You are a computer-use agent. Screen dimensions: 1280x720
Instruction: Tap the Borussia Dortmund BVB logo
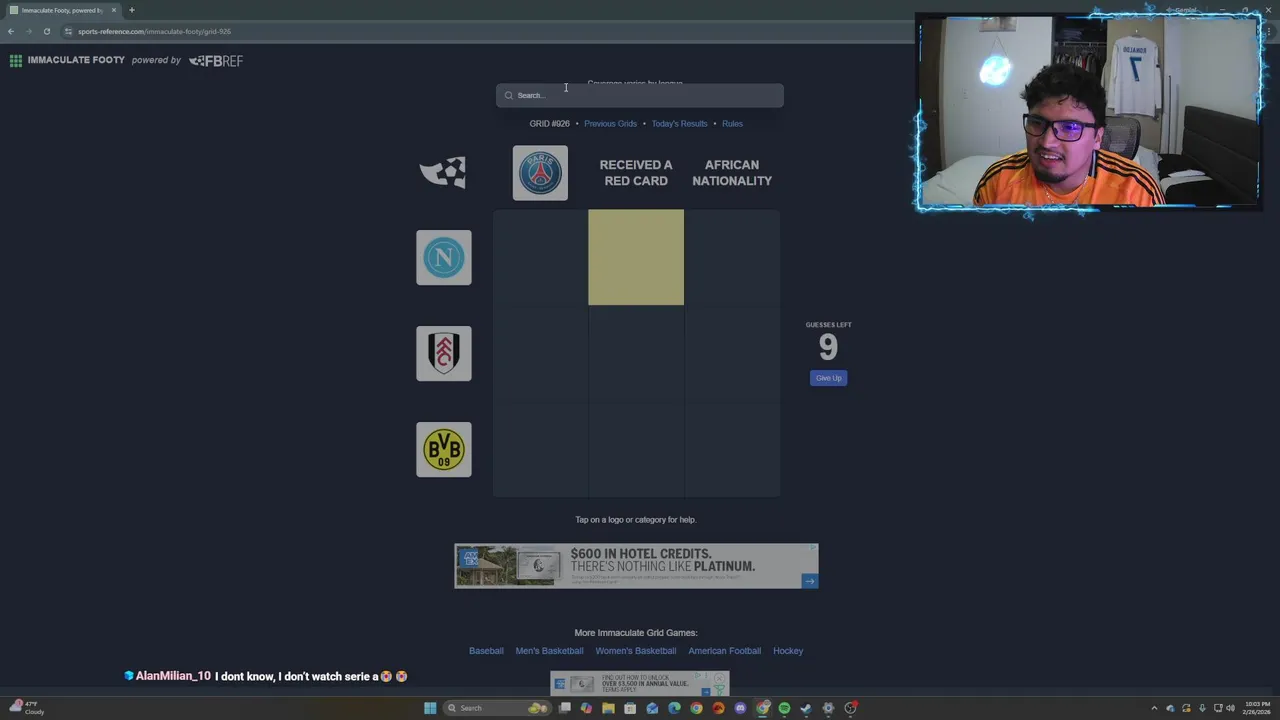[444, 450]
